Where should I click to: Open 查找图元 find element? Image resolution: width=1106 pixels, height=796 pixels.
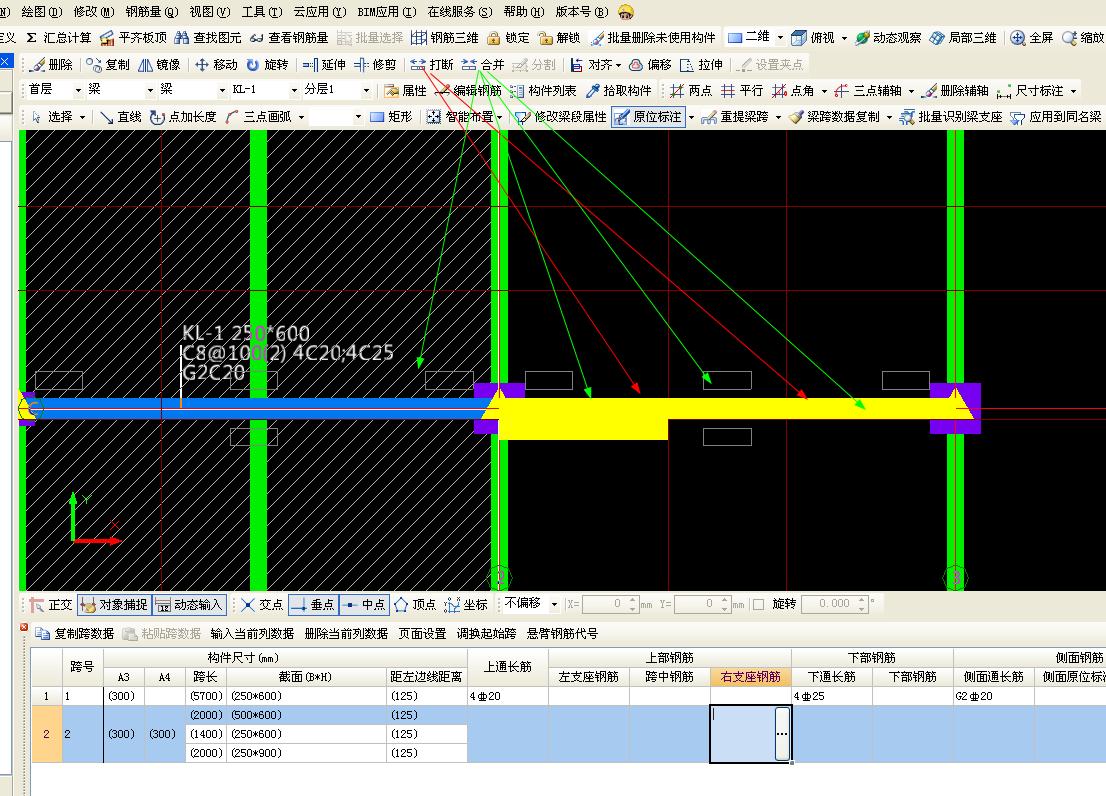tap(208, 38)
